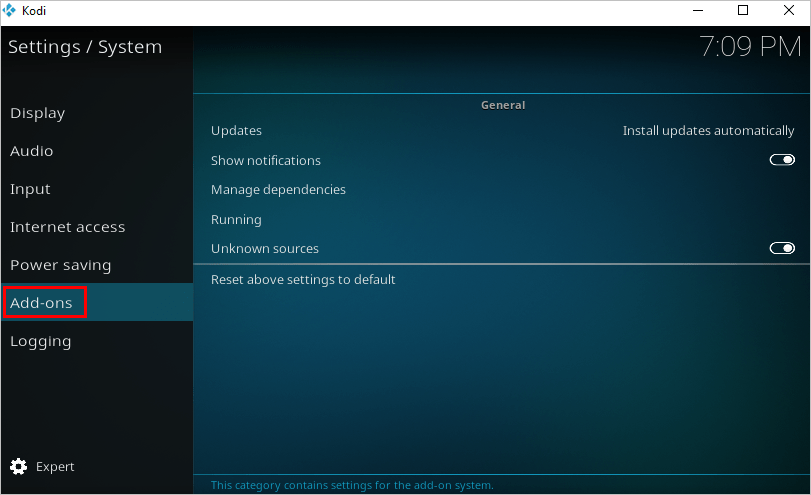Open the Audio settings category
811x495 pixels.
(97, 151)
